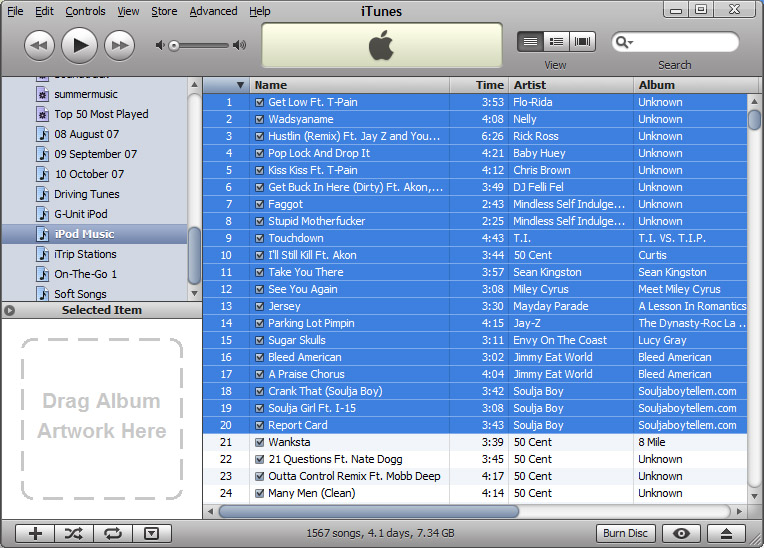The image size is (764, 548).
Task: Toggle repeat mode
Action: click(x=113, y=533)
